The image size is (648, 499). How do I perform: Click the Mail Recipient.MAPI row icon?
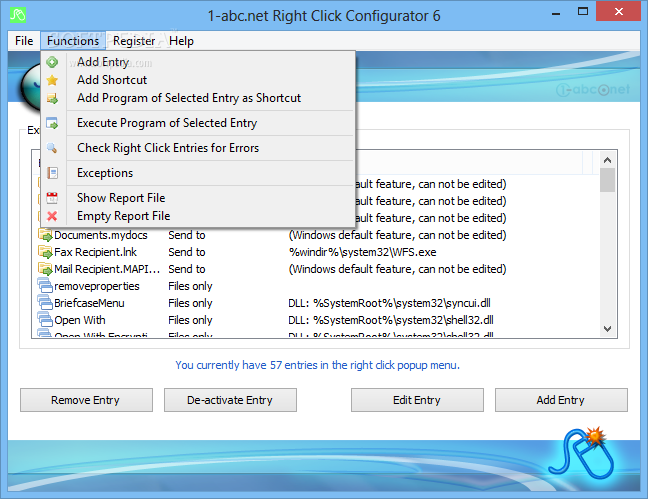coord(45,269)
